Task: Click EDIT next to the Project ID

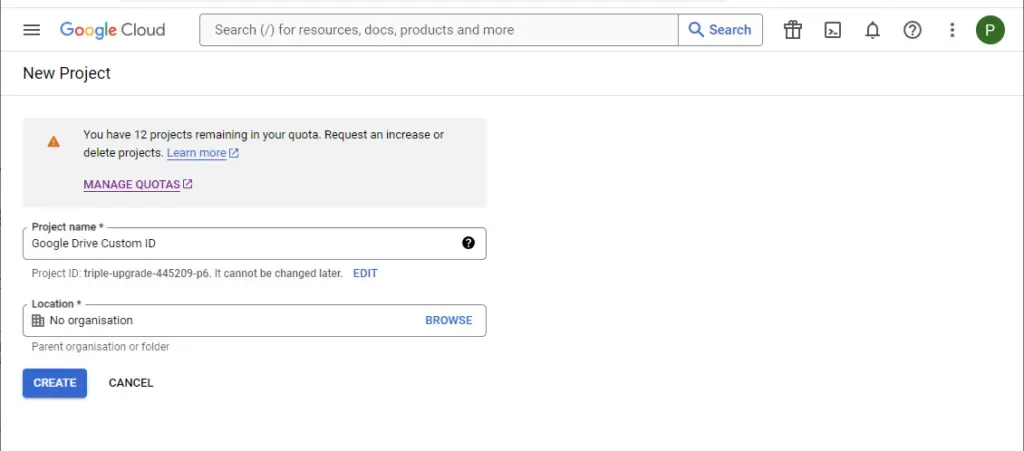Action: [365, 273]
